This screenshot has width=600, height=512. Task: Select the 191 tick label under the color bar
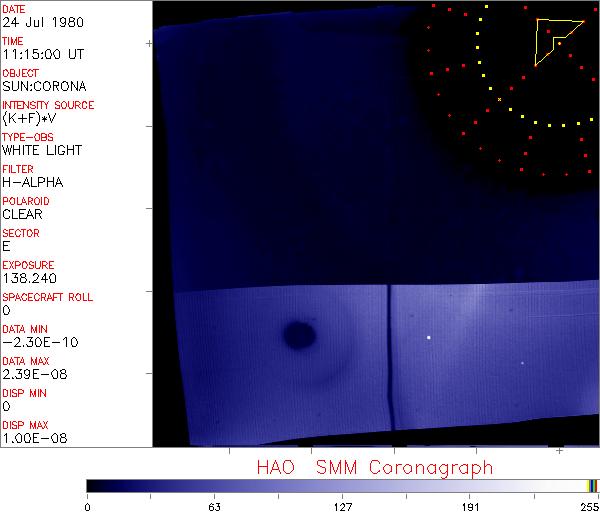pyautogui.click(x=470, y=506)
